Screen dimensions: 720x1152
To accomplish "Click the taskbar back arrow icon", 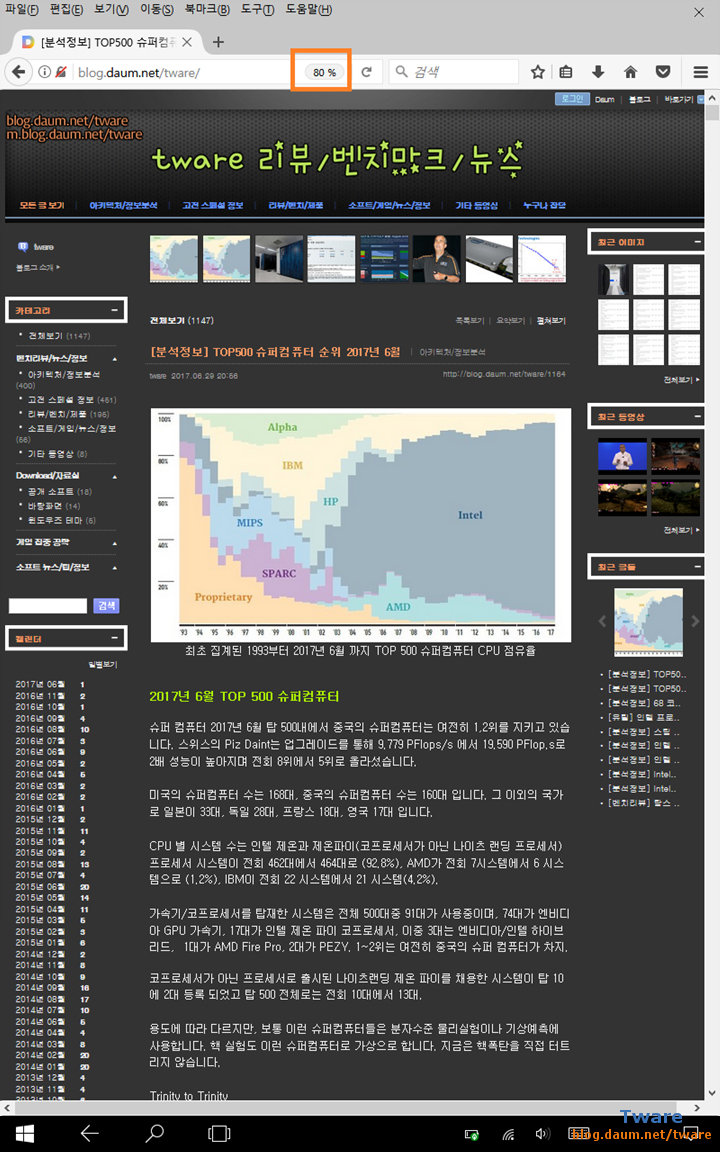I will pyautogui.click(x=89, y=1133).
